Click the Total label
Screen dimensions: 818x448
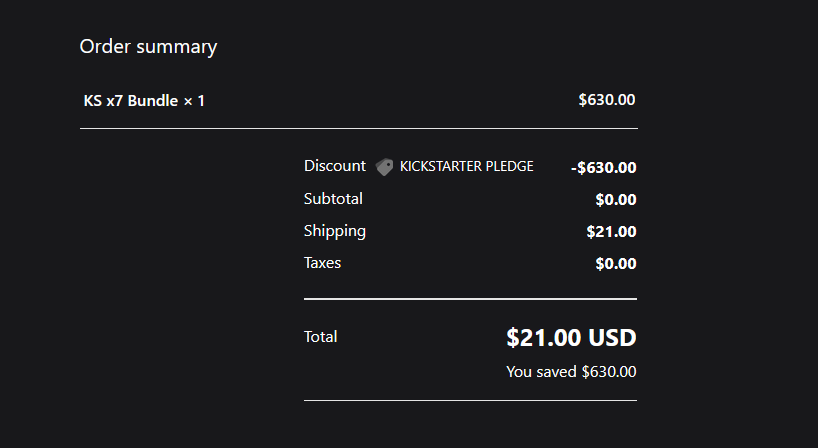pos(321,337)
